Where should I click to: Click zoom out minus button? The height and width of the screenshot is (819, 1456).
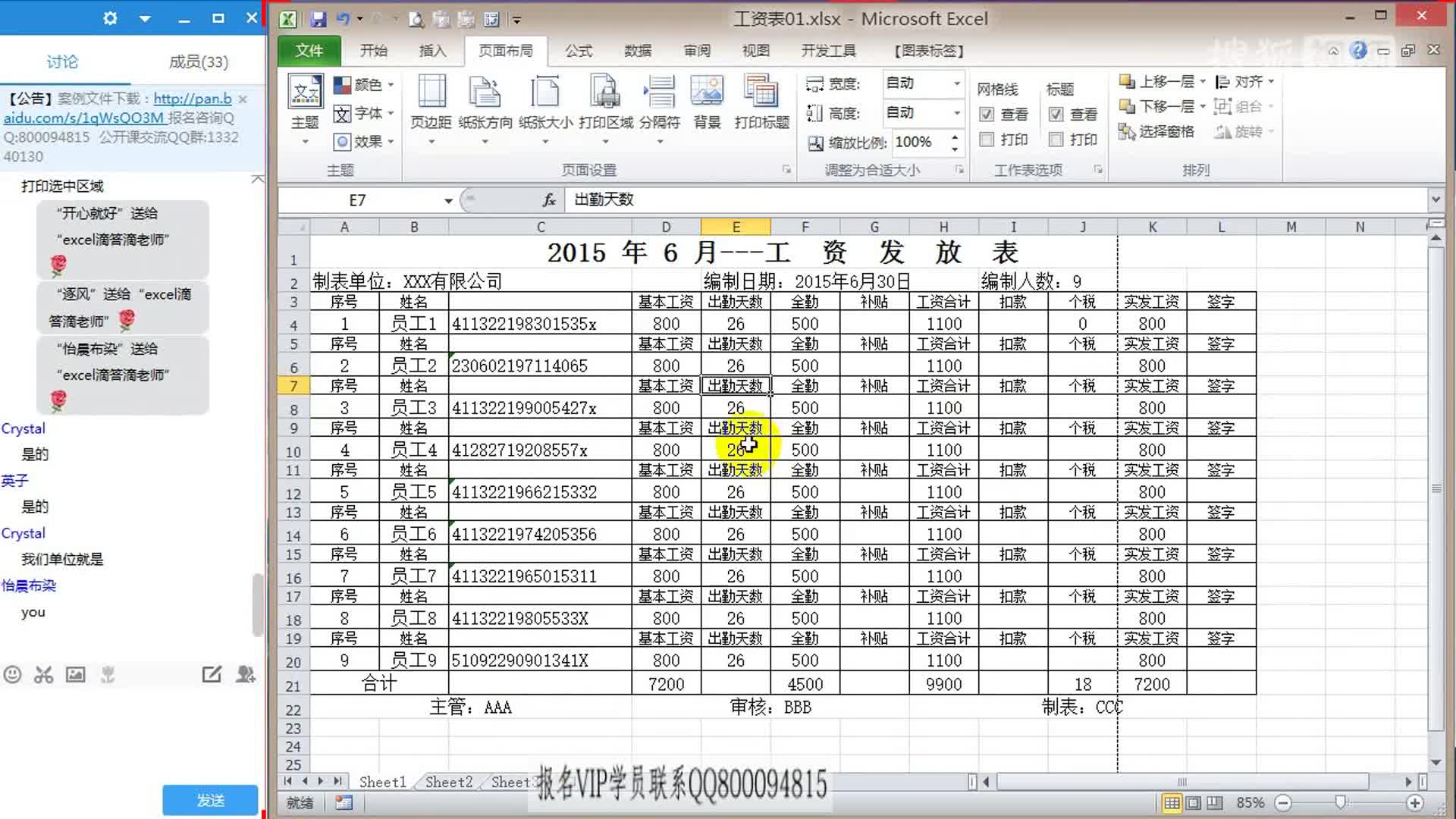[x=1283, y=802]
